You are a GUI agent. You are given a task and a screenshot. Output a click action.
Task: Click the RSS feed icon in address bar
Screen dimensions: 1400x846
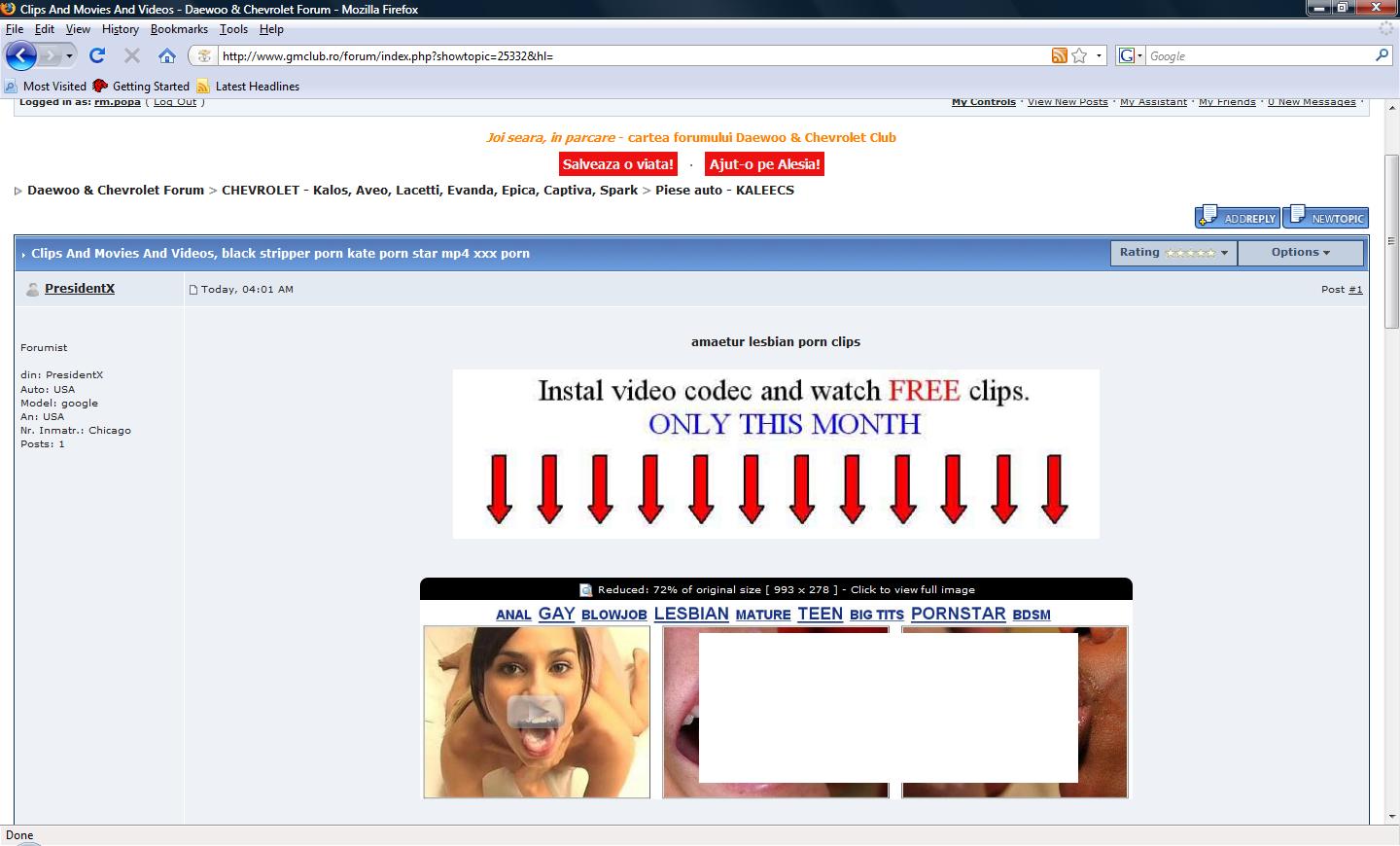(1059, 55)
